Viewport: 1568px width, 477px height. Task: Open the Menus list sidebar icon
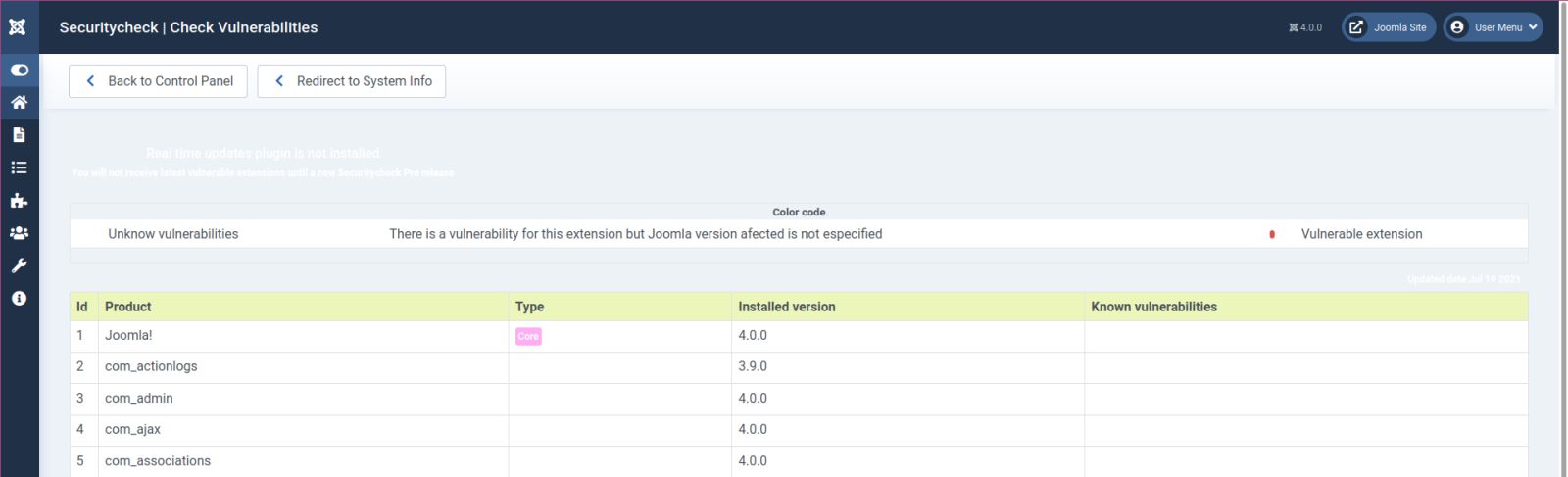click(x=19, y=167)
